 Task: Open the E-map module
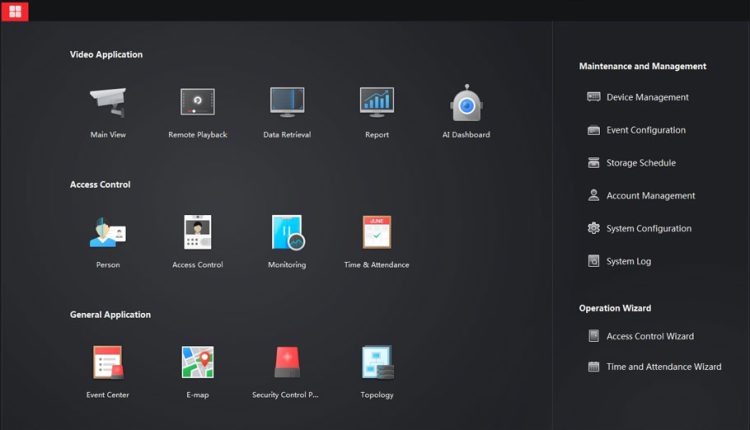tap(197, 362)
